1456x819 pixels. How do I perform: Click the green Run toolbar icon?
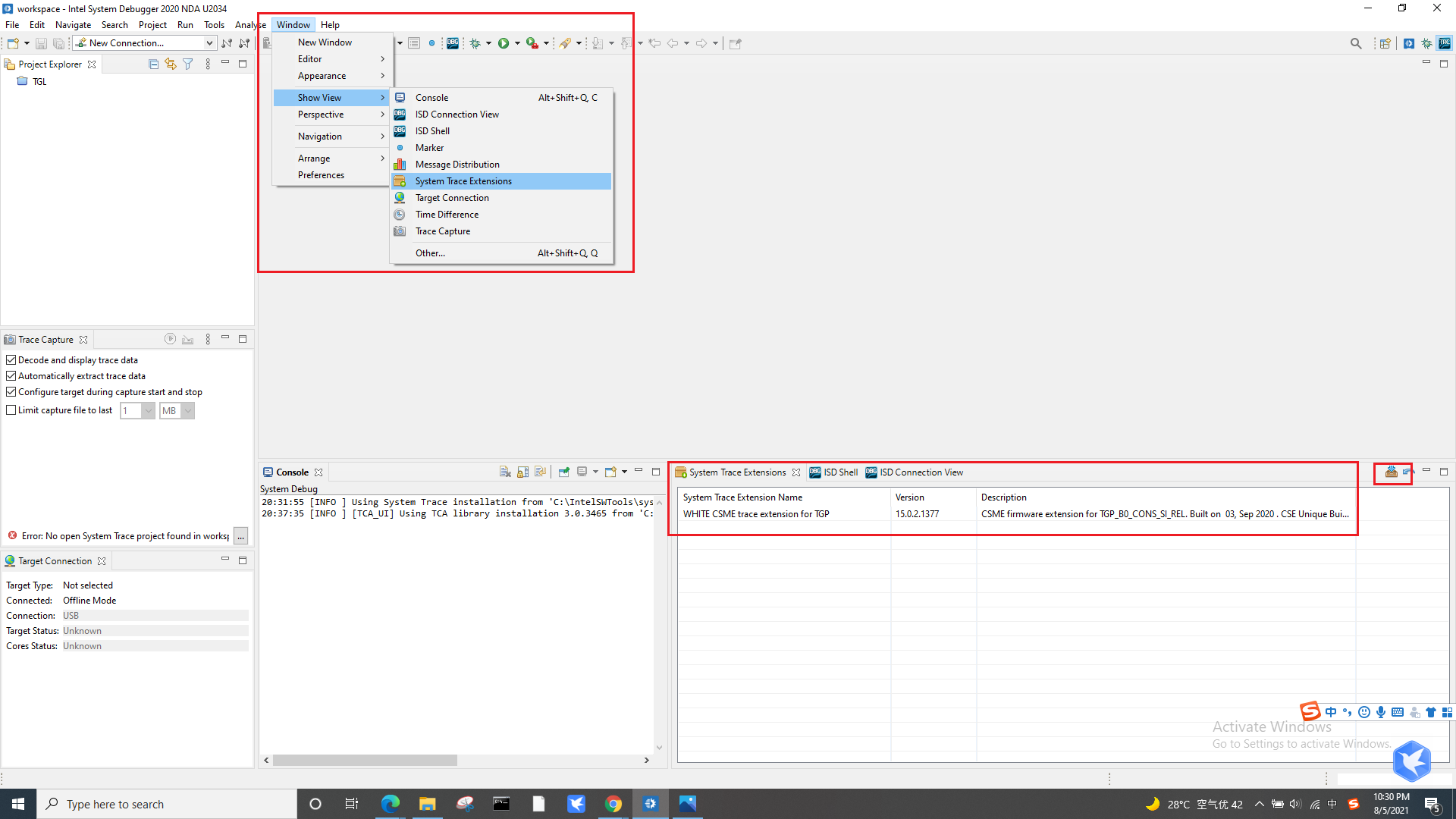point(504,43)
